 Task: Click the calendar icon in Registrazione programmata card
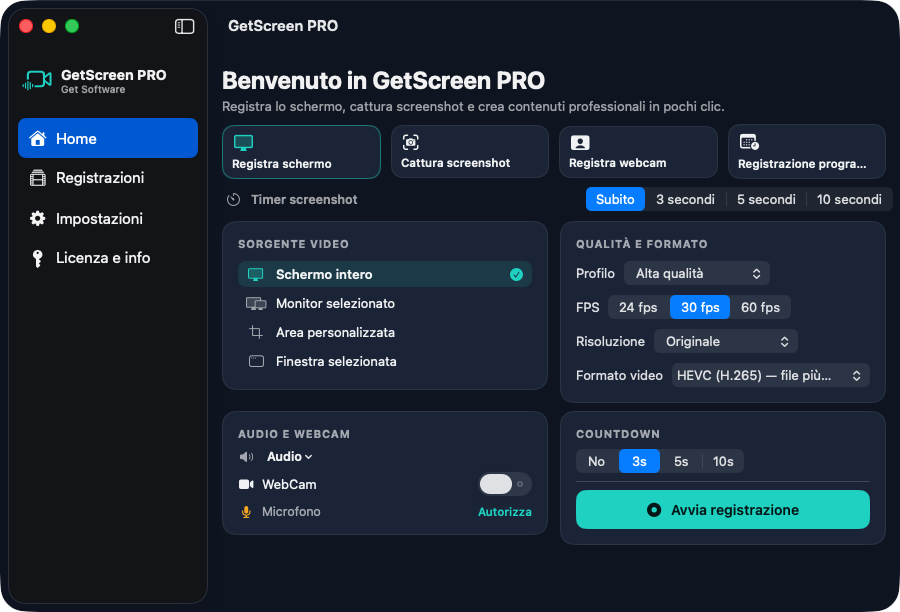749,142
